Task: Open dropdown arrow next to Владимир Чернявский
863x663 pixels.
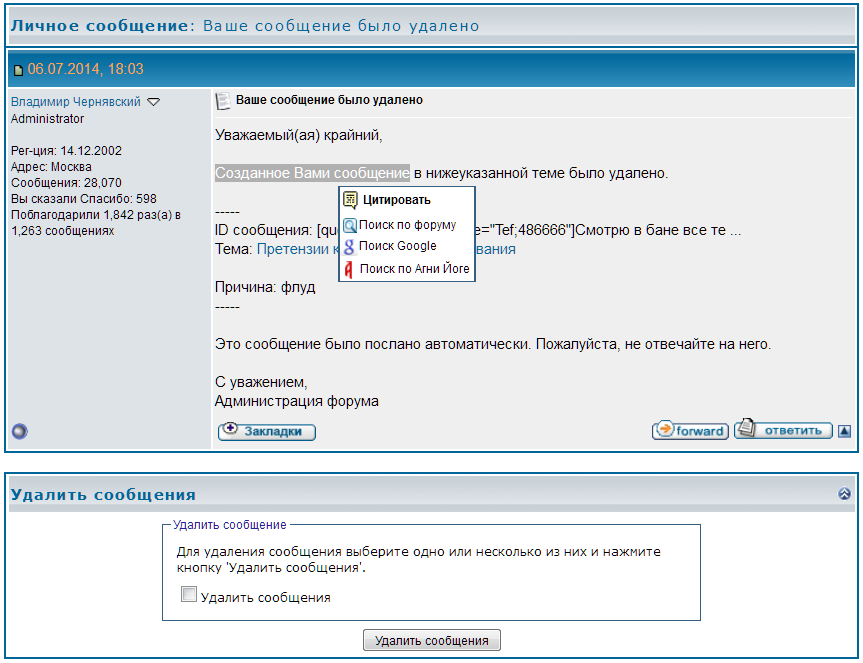Action: tap(154, 102)
